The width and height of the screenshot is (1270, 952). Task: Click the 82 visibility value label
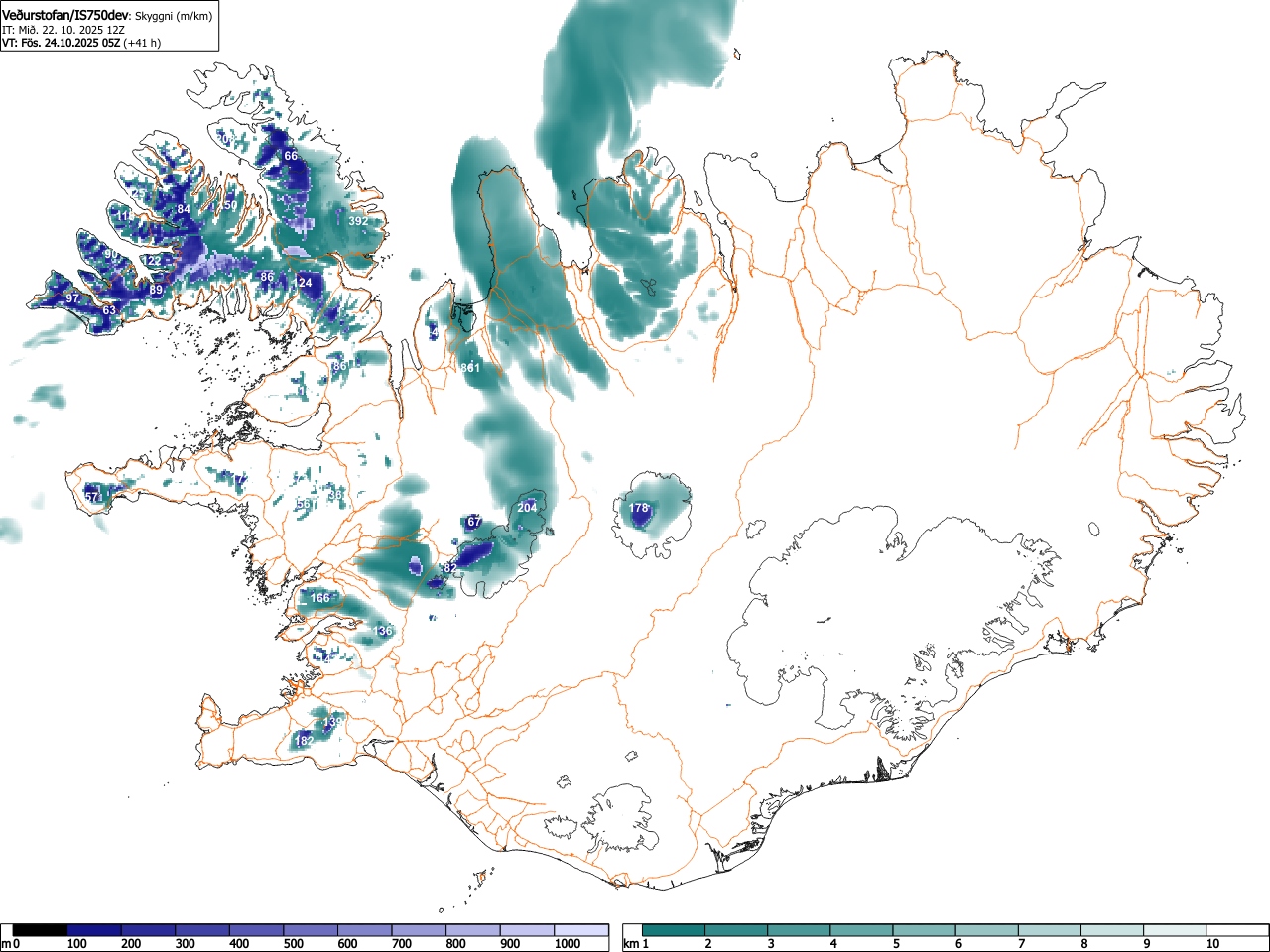[x=450, y=567]
